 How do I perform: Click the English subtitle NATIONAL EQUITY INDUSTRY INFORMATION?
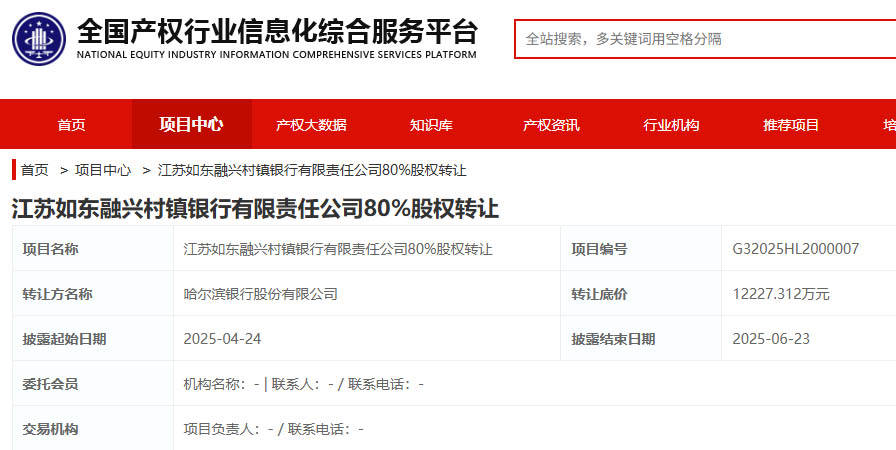pyautogui.click(x=277, y=55)
